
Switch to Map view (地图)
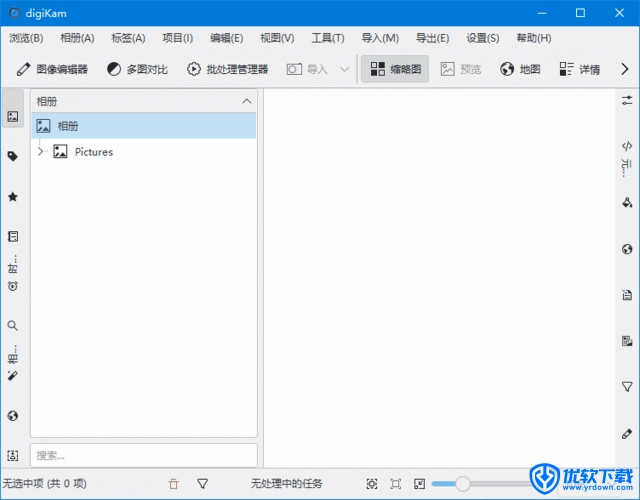click(520, 69)
